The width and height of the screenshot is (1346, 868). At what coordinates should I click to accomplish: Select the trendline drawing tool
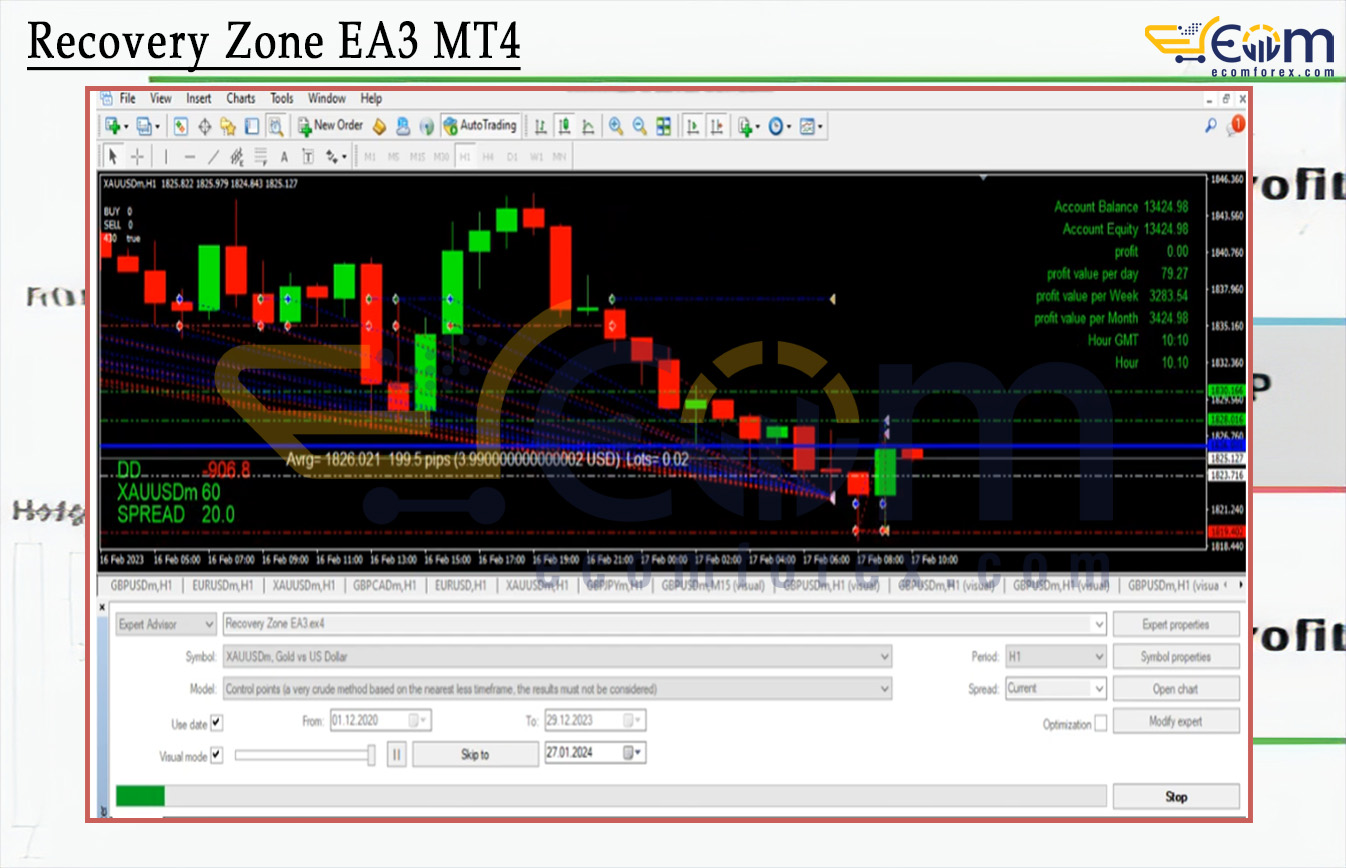pos(213,156)
